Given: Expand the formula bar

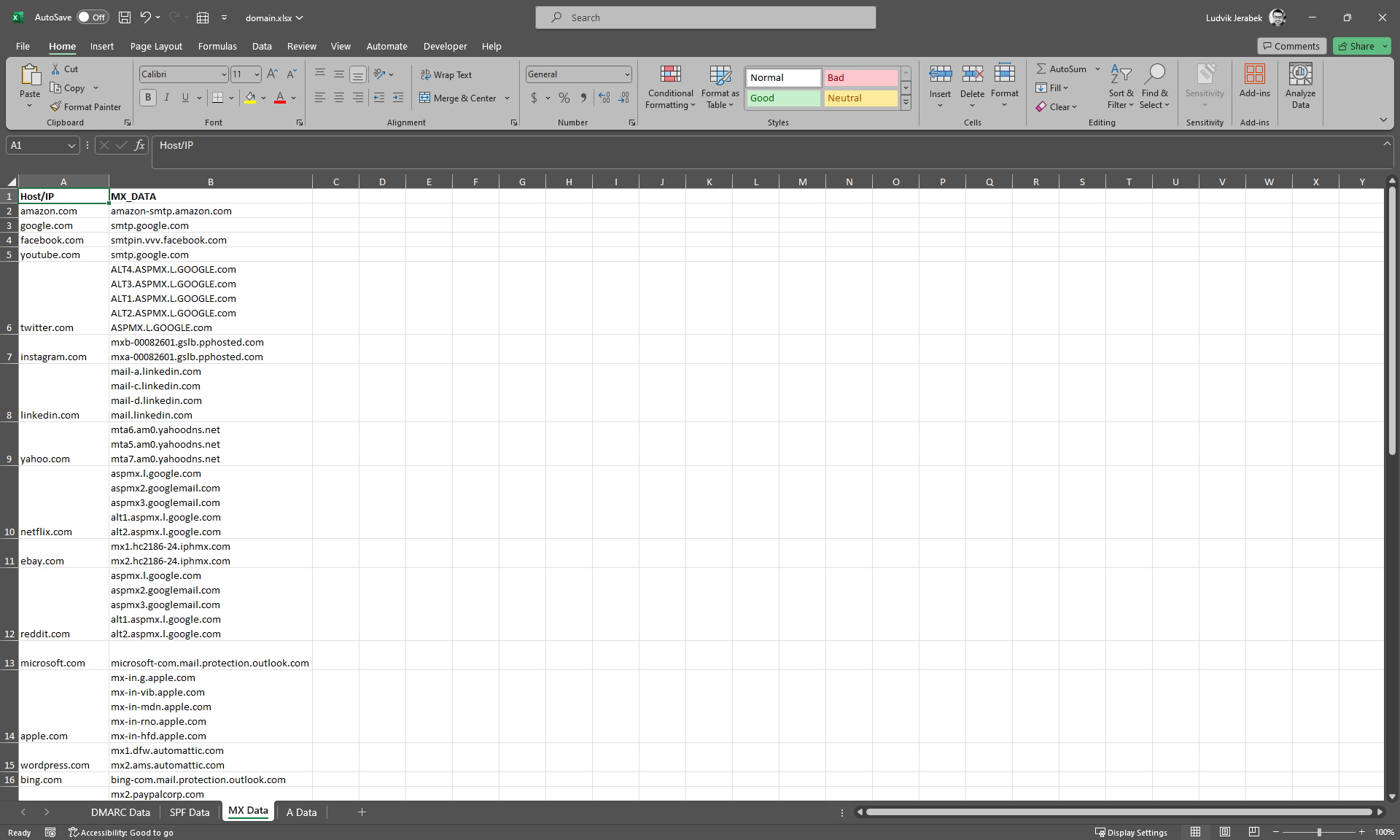Looking at the screenshot, I should point(1386,144).
